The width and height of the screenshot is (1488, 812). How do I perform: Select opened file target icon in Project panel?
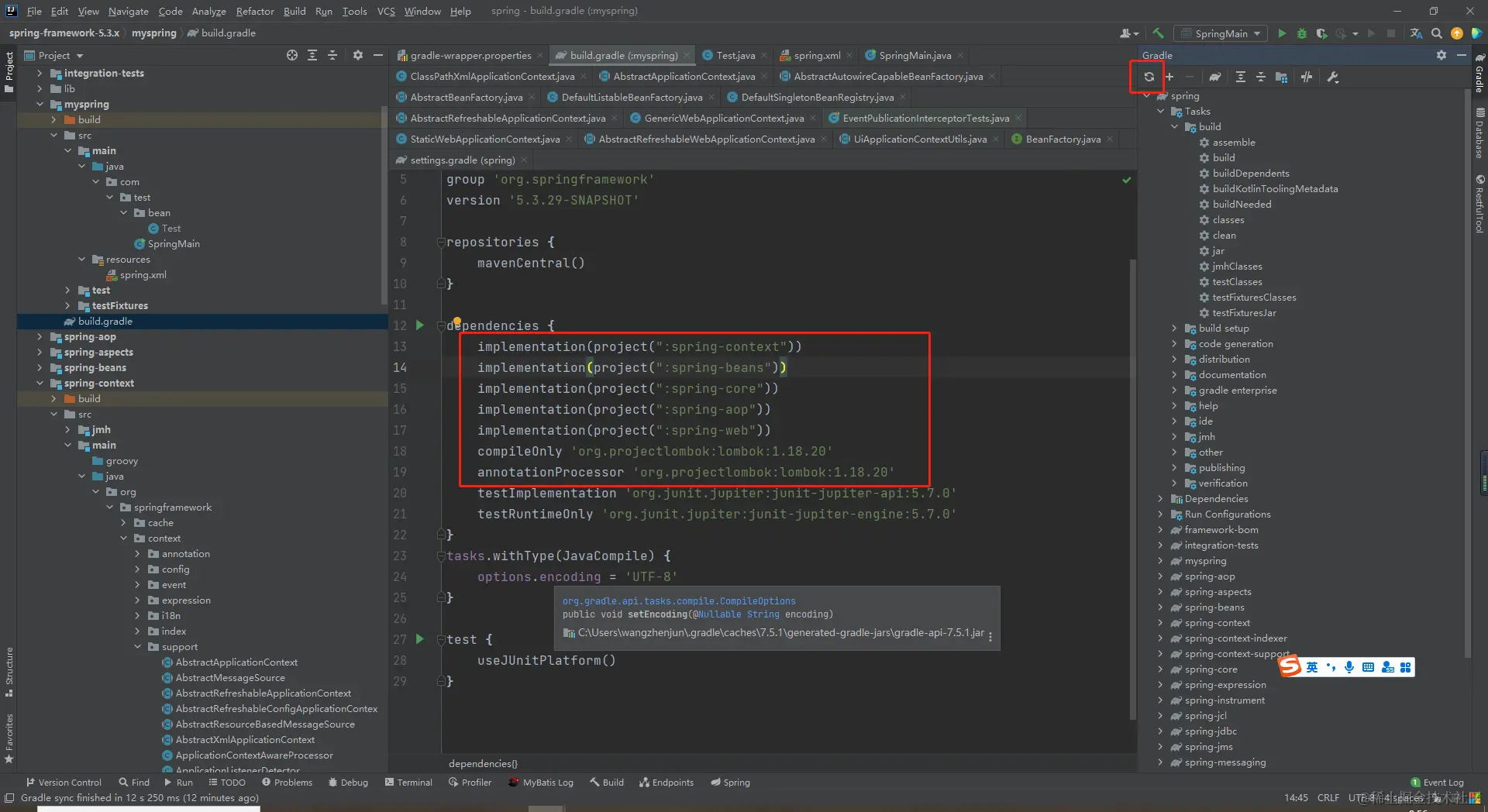(x=291, y=55)
